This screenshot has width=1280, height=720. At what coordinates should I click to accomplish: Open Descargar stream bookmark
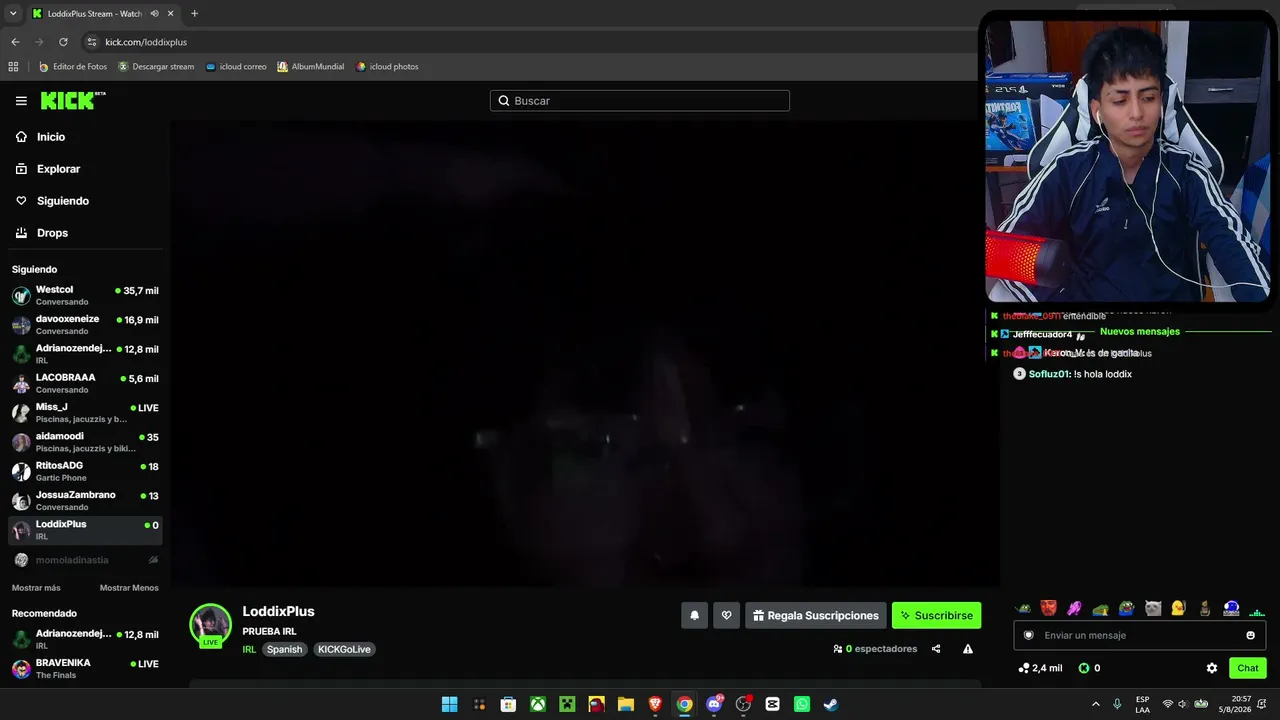click(x=156, y=67)
